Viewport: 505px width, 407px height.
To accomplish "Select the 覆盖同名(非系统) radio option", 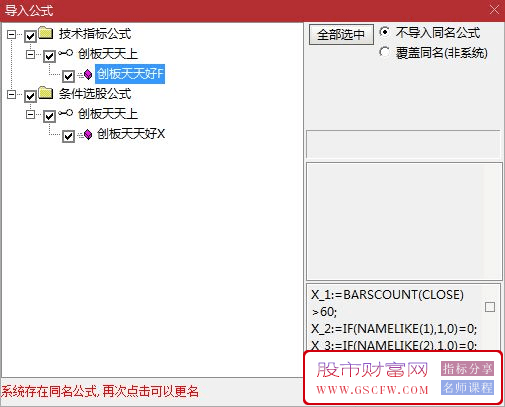I will pyautogui.click(x=384, y=52).
